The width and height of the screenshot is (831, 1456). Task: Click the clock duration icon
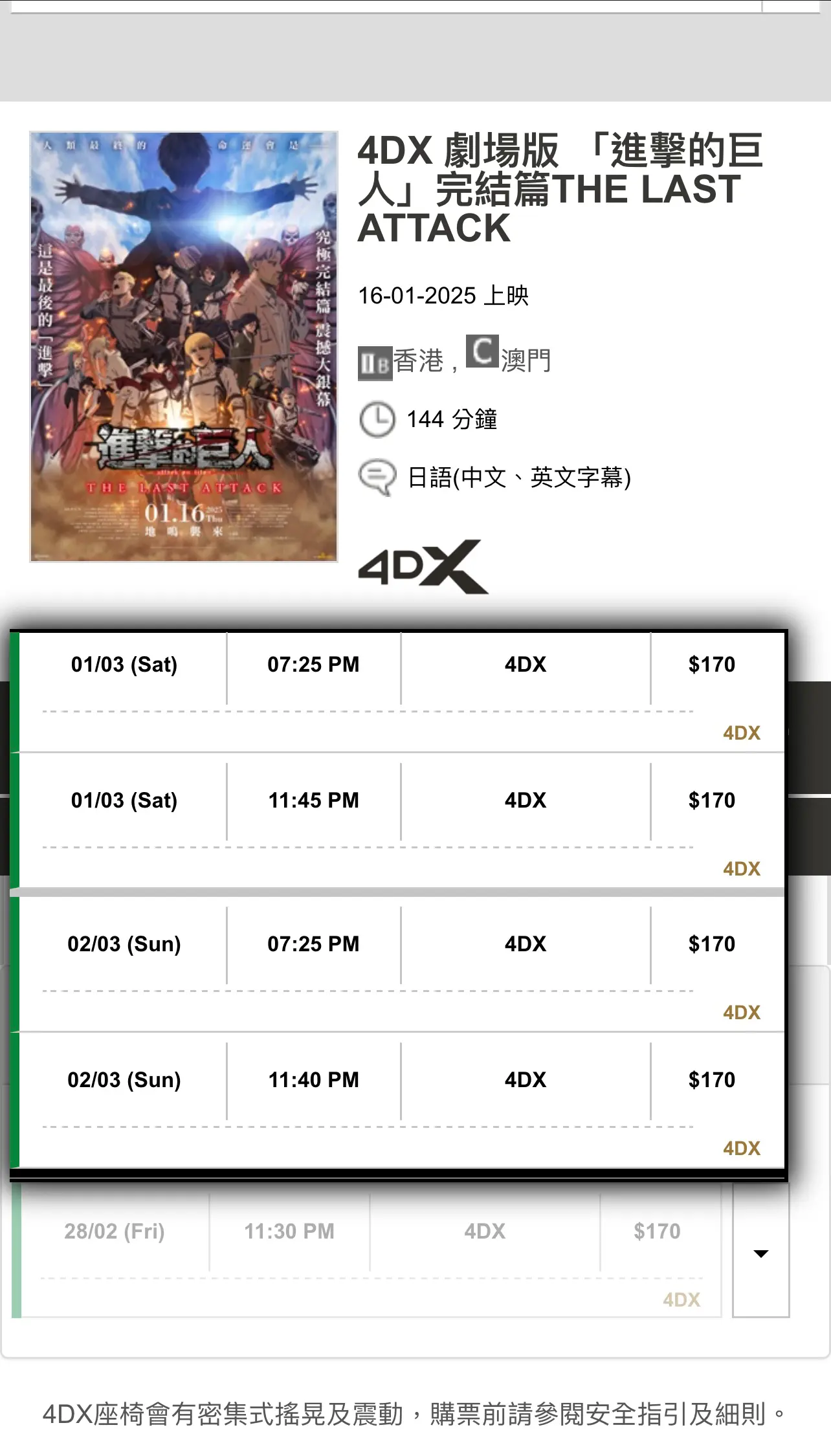pos(377,420)
